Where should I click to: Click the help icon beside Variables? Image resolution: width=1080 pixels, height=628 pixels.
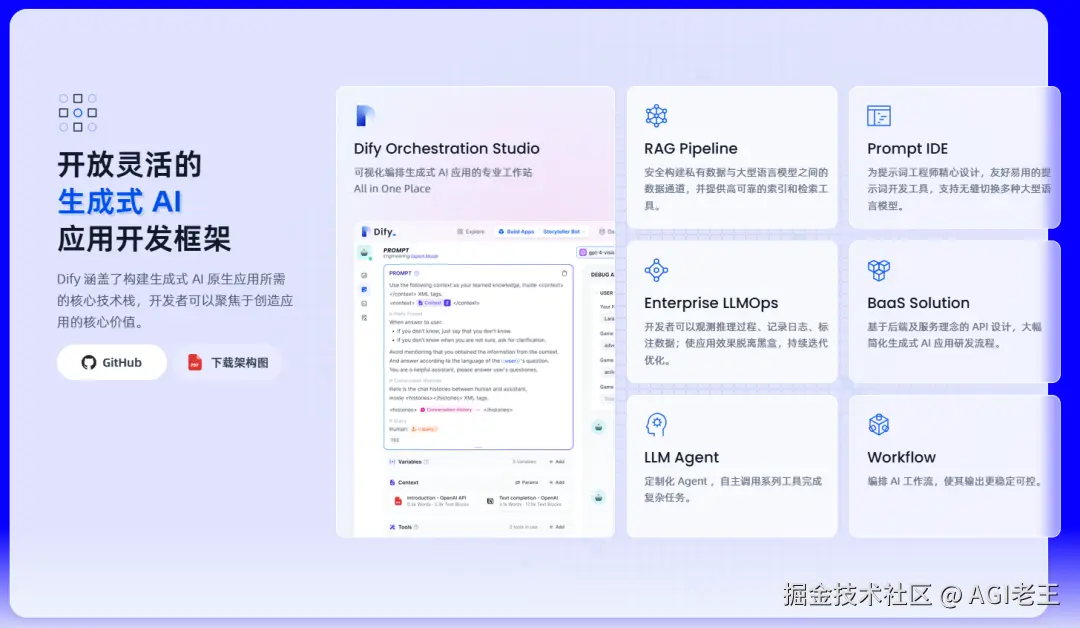pos(426,462)
